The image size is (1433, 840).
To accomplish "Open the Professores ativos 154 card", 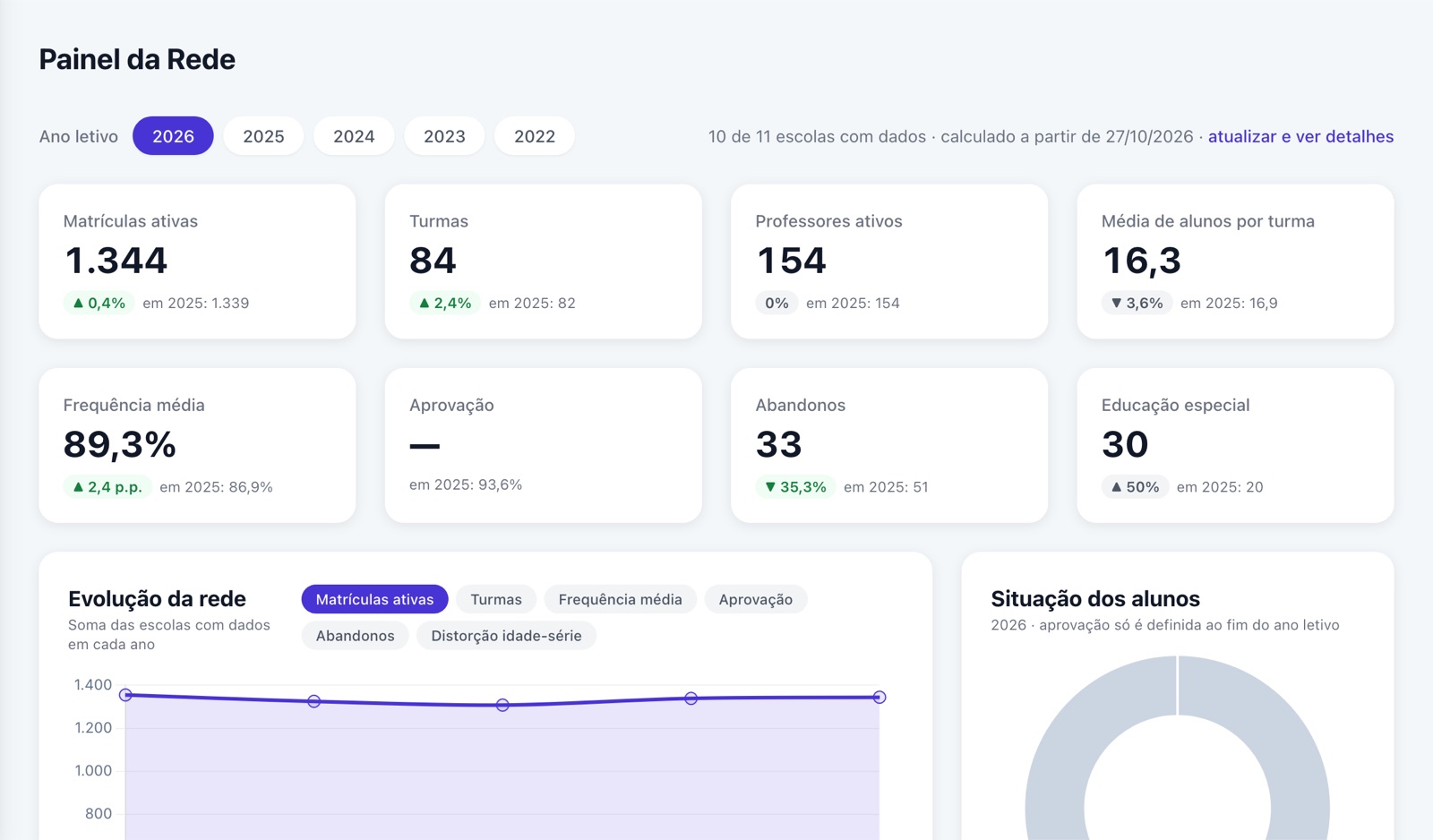I will point(889,261).
